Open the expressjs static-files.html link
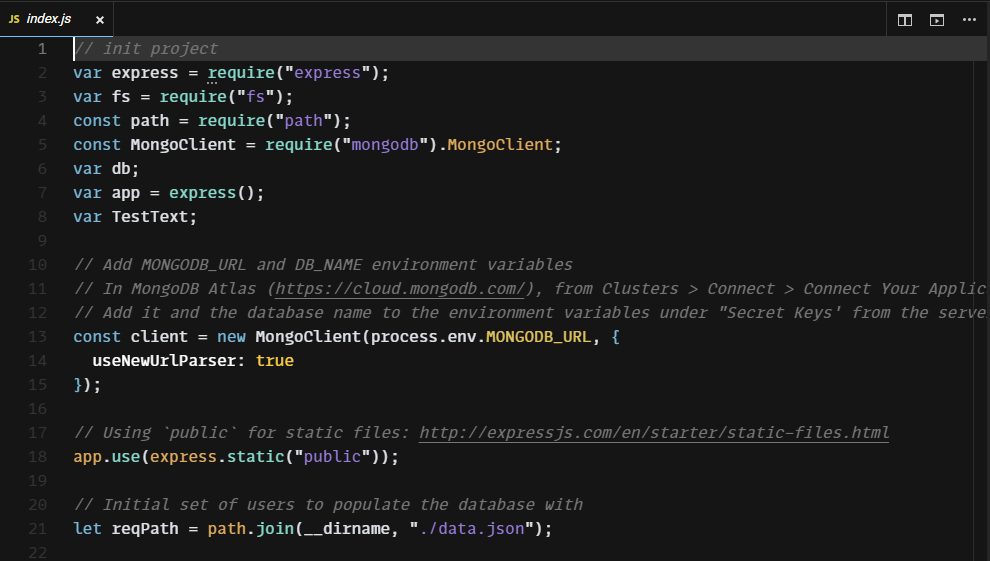 [x=654, y=432]
